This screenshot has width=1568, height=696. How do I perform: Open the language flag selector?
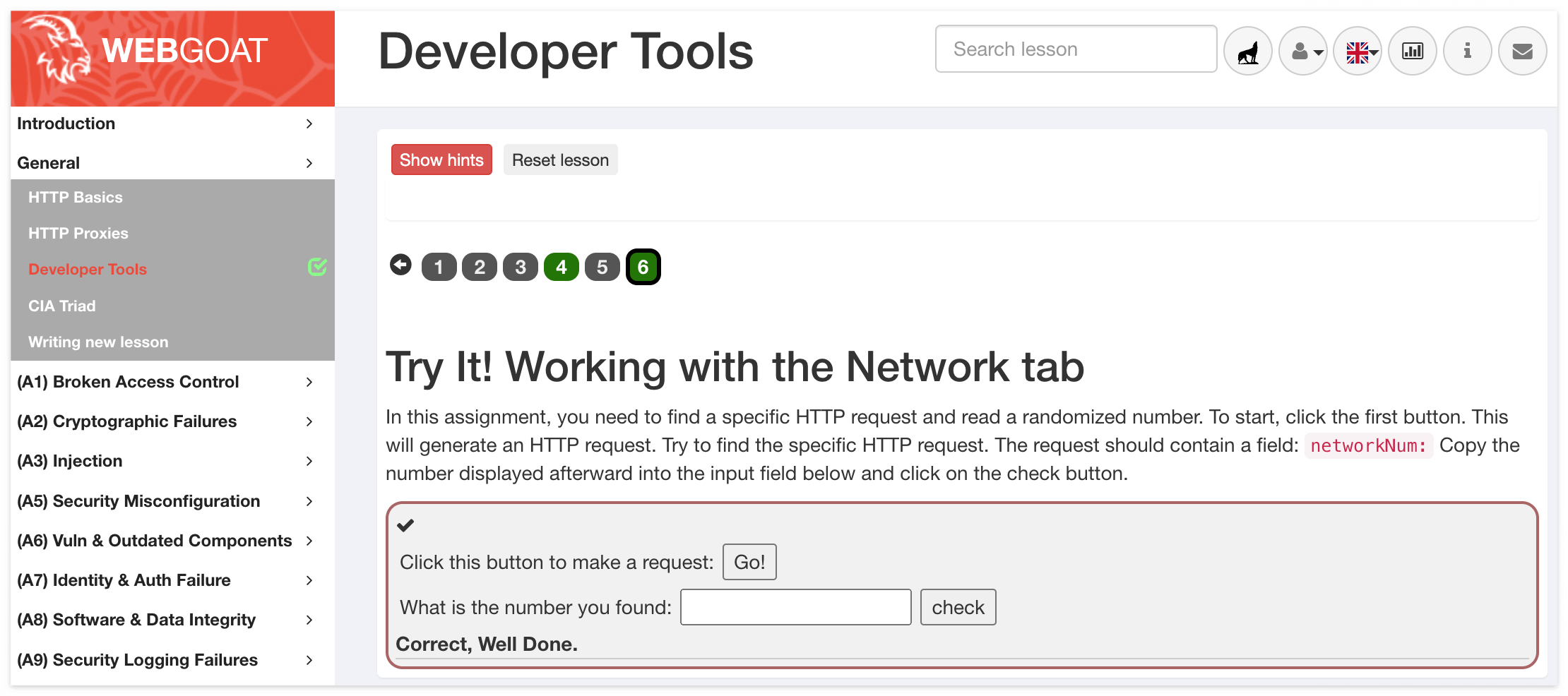[1358, 51]
